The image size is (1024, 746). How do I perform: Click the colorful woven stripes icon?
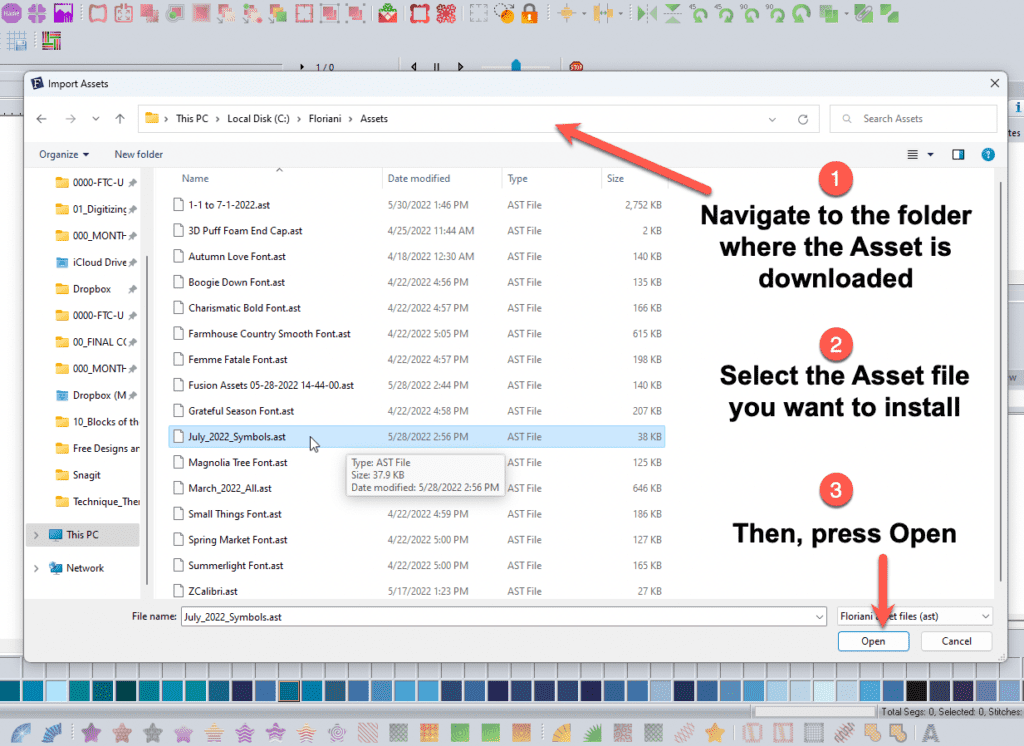51,41
